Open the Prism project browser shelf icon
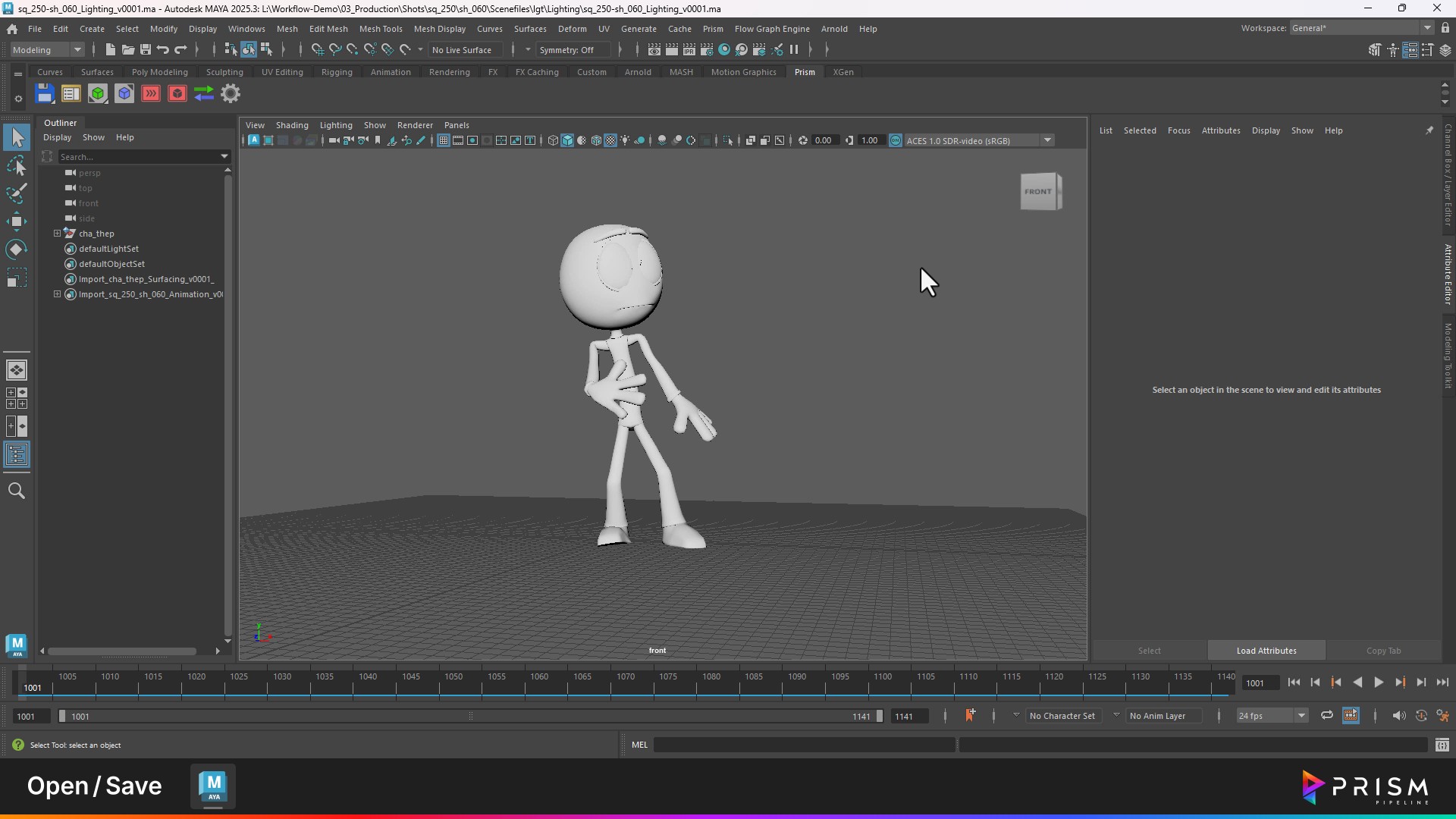The image size is (1456, 819). pyautogui.click(x=71, y=93)
